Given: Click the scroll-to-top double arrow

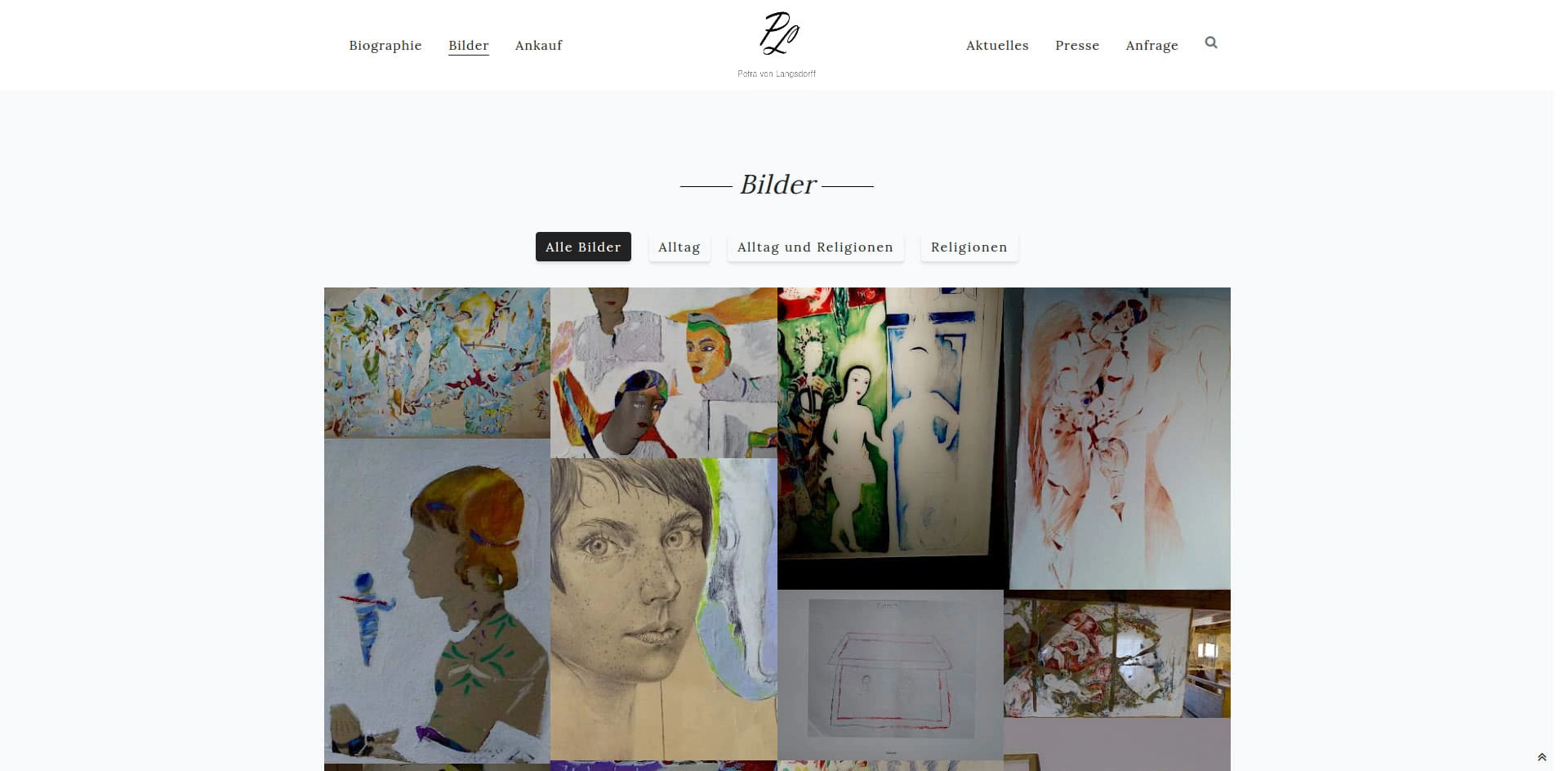Looking at the screenshot, I should tap(1542, 757).
